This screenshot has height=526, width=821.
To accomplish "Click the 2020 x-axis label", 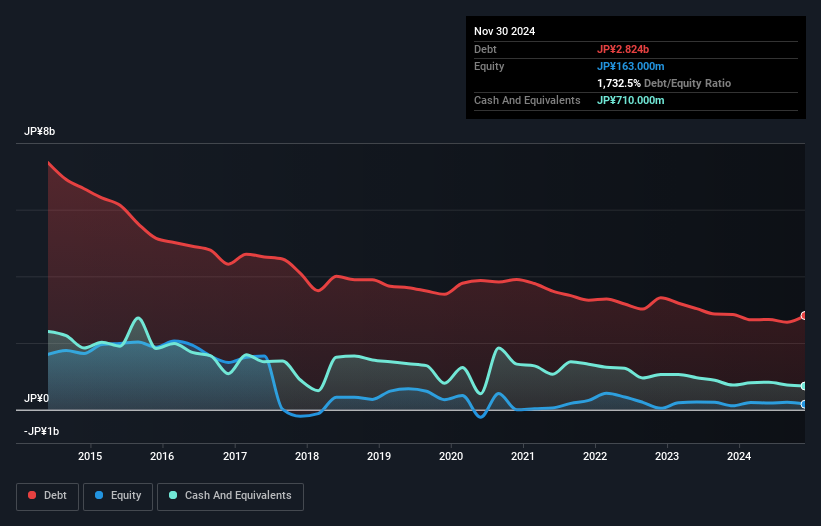I will click(x=451, y=456).
